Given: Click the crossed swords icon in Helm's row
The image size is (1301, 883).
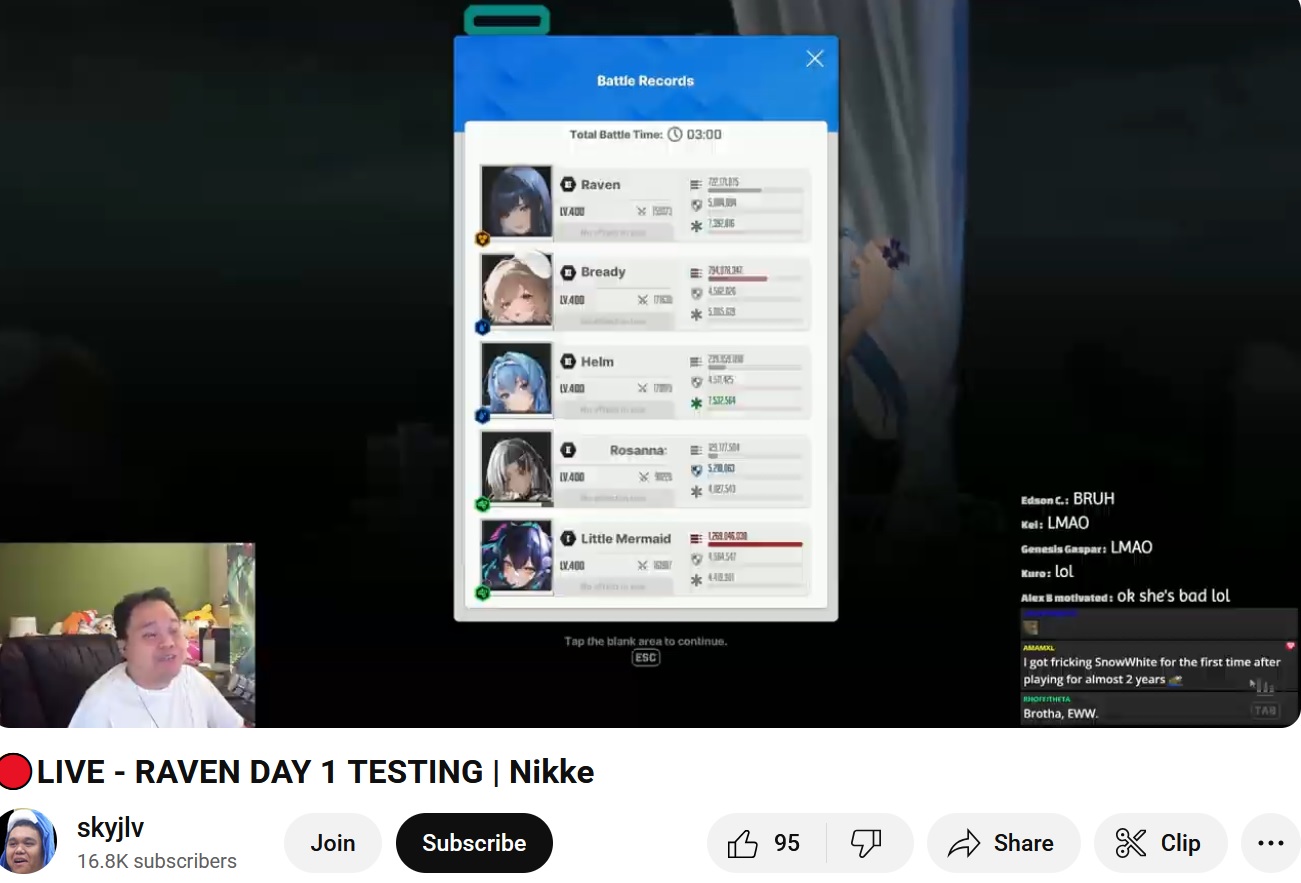Looking at the screenshot, I should click(x=642, y=388).
